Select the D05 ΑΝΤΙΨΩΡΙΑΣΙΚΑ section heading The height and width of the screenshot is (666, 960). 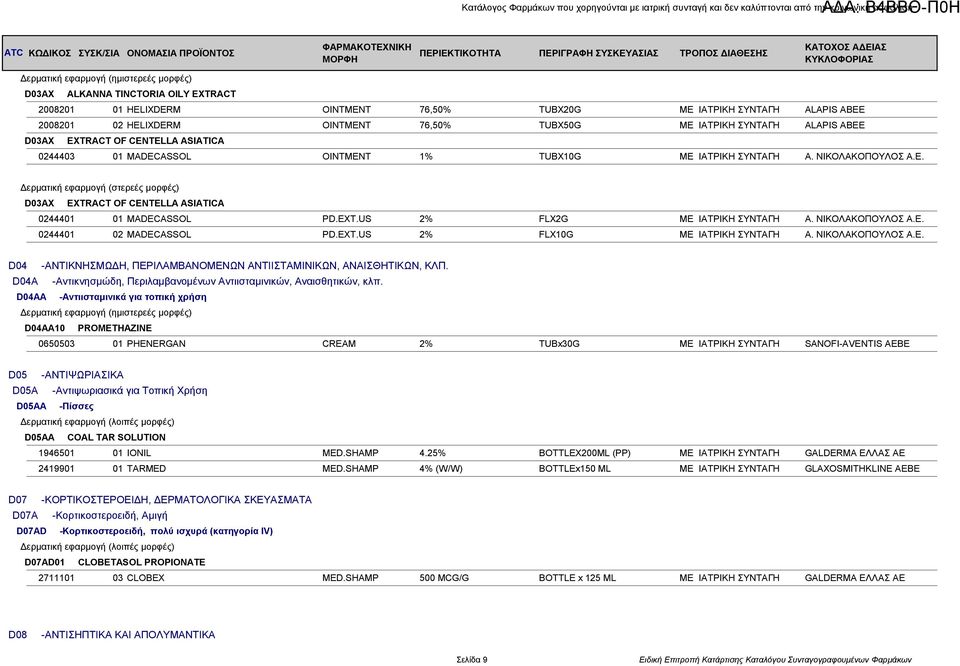(x=66, y=375)
